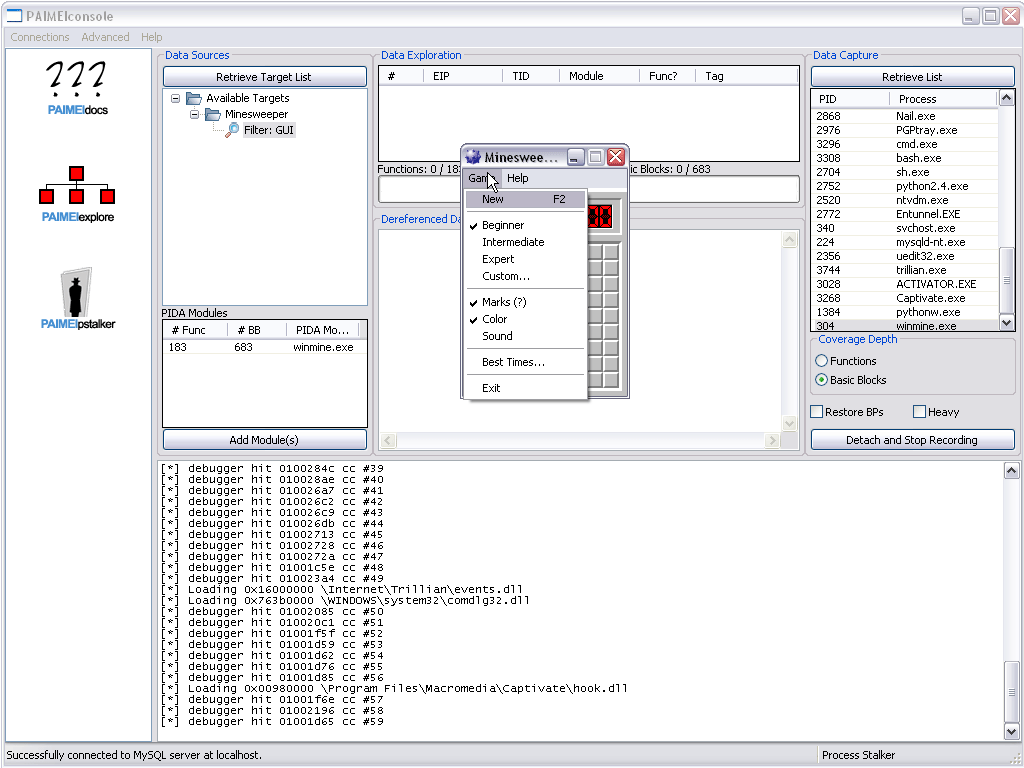
Task: Open the PAIMEIconsole Help menu
Action: coord(152,37)
